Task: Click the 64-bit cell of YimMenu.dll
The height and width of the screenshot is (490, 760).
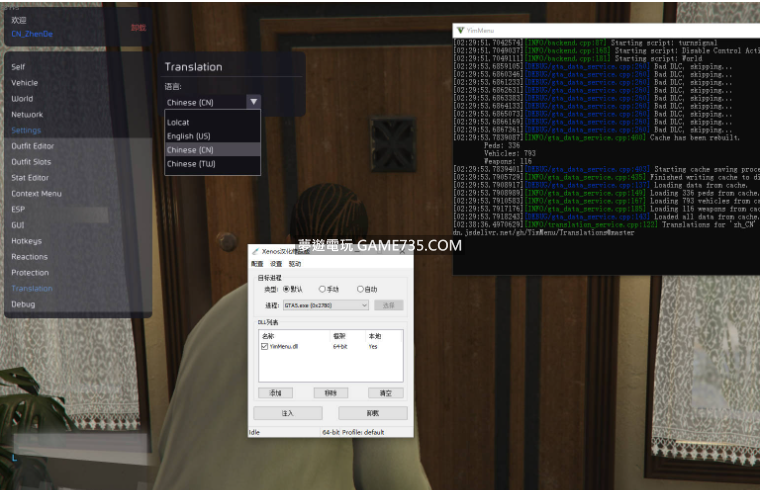Action: point(340,347)
